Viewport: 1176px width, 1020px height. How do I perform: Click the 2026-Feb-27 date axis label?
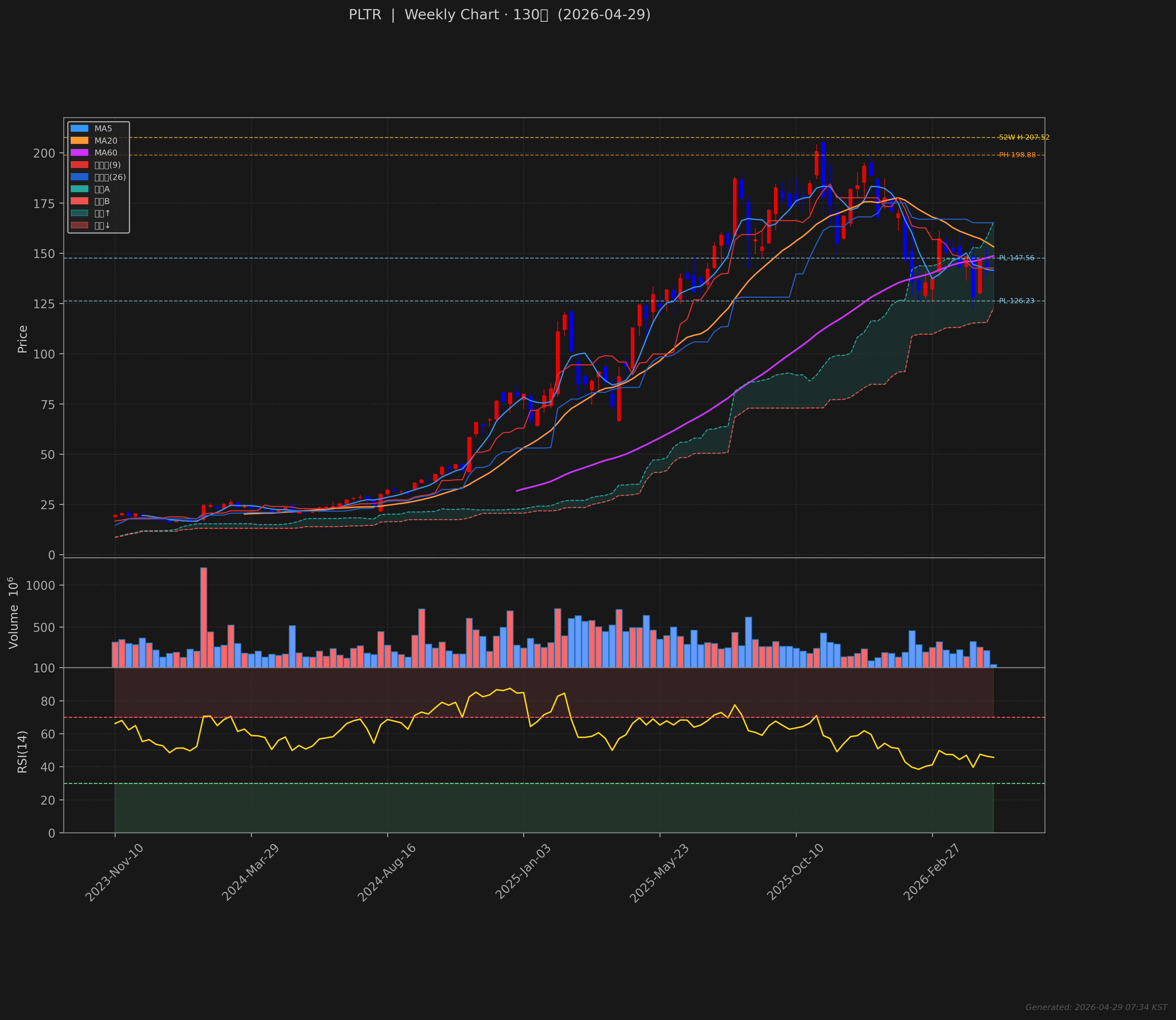tap(931, 873)
